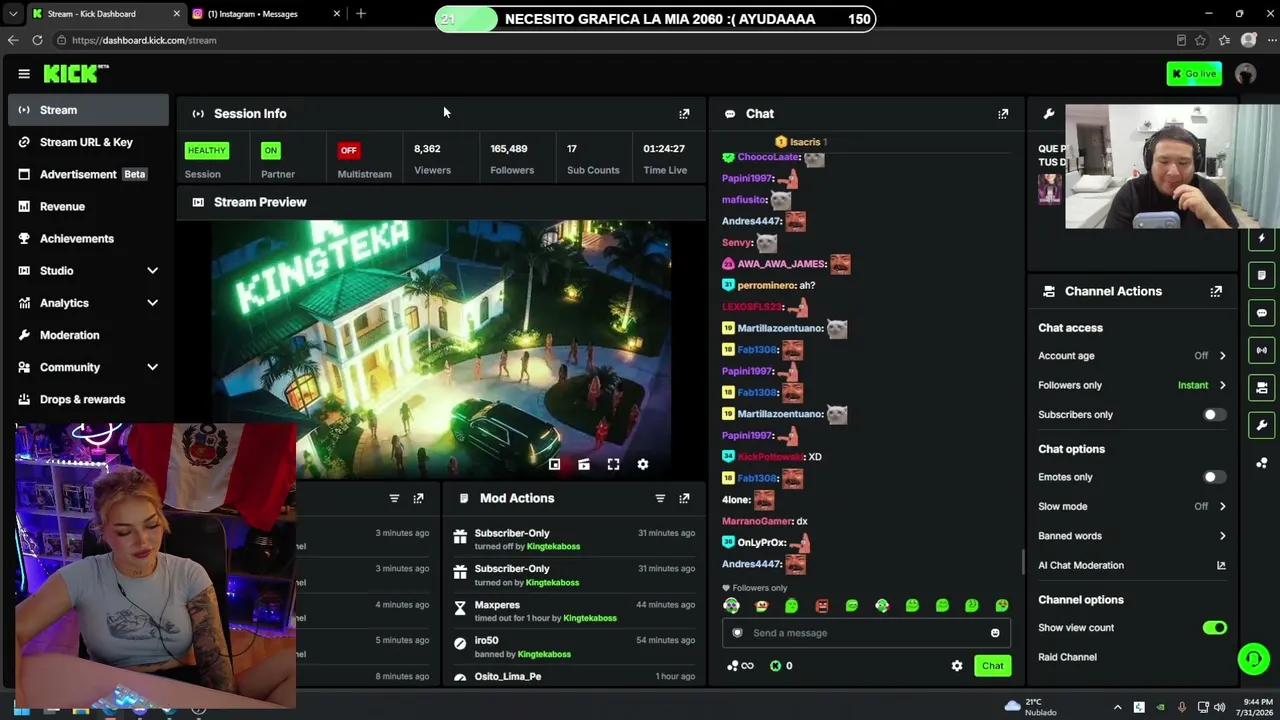
Task: Open Moderation in the sidebar
Action: pos(88,335)
